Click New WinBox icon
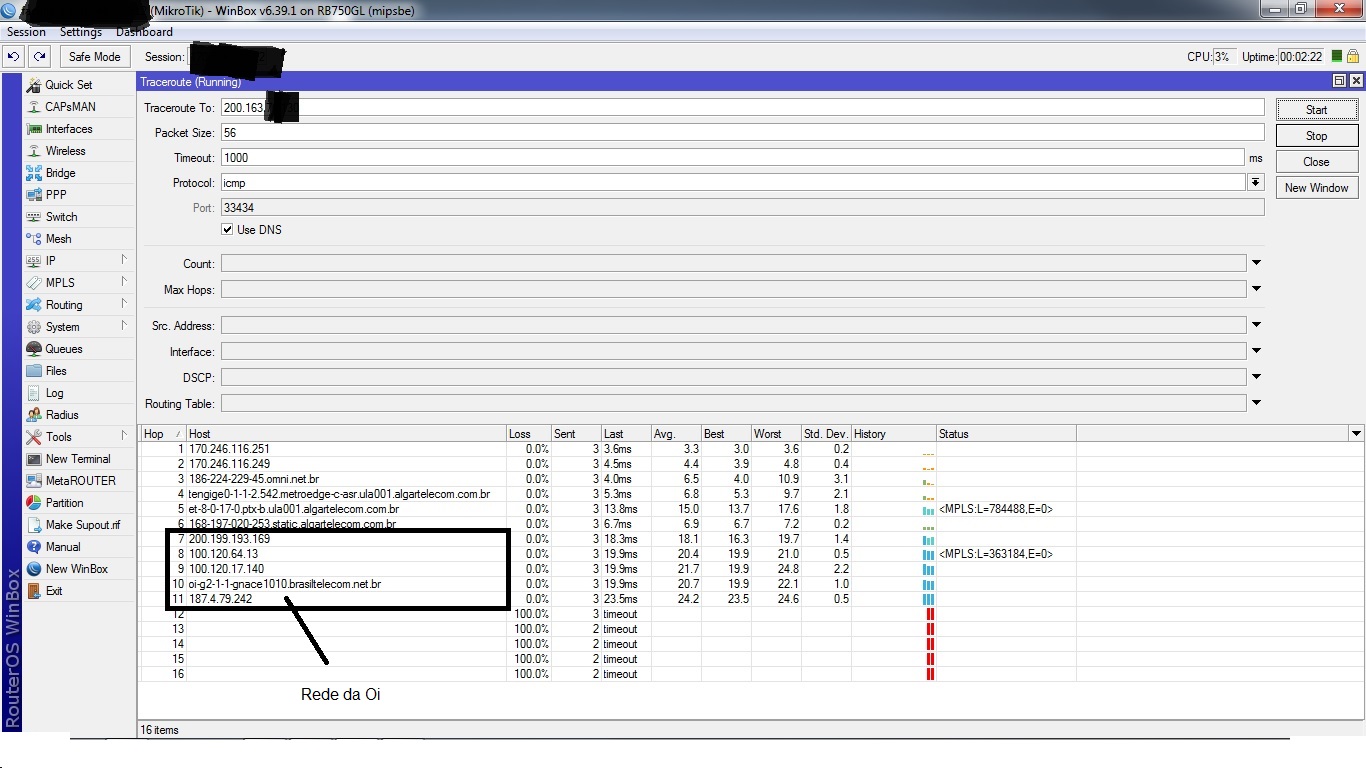 click(x=34, y=569)
